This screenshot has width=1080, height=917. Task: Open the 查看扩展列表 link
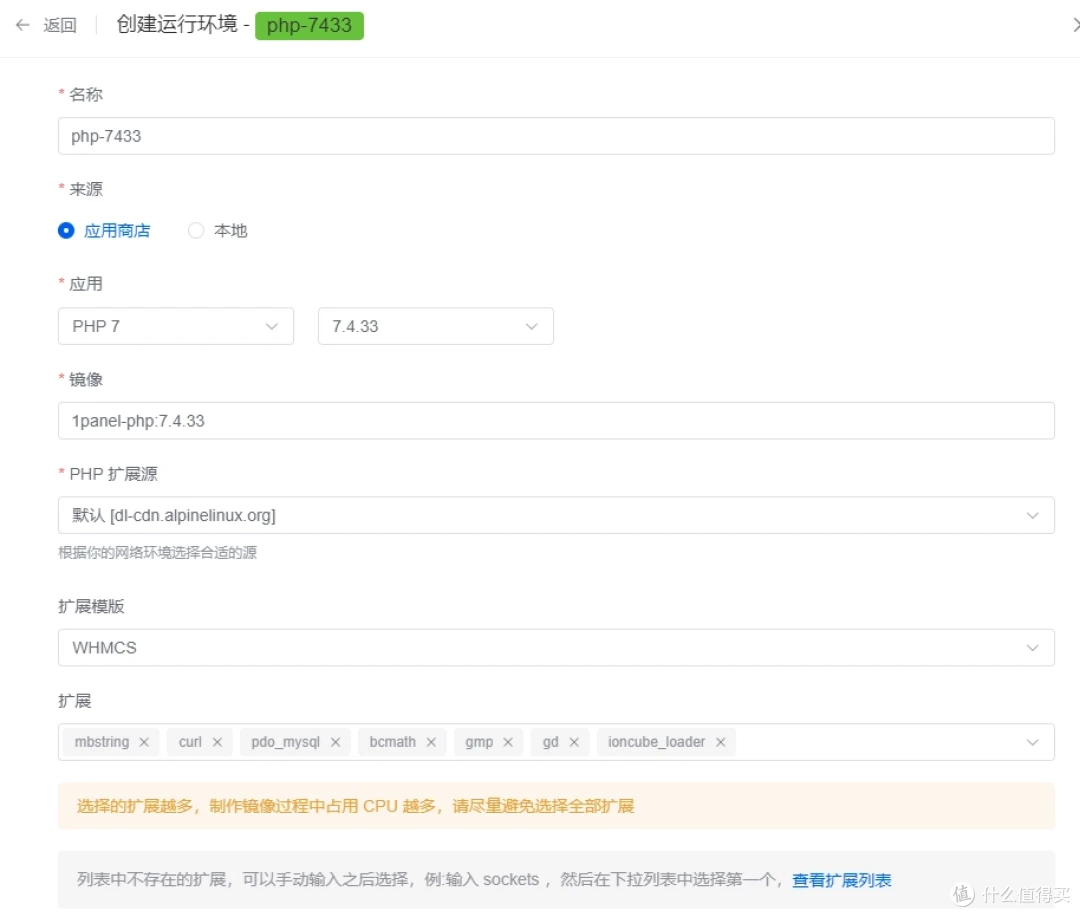(x=841, y=880)
